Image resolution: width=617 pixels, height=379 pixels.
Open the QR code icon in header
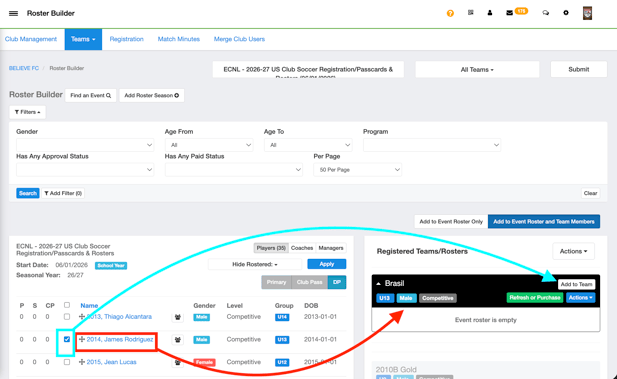point(471,13)
